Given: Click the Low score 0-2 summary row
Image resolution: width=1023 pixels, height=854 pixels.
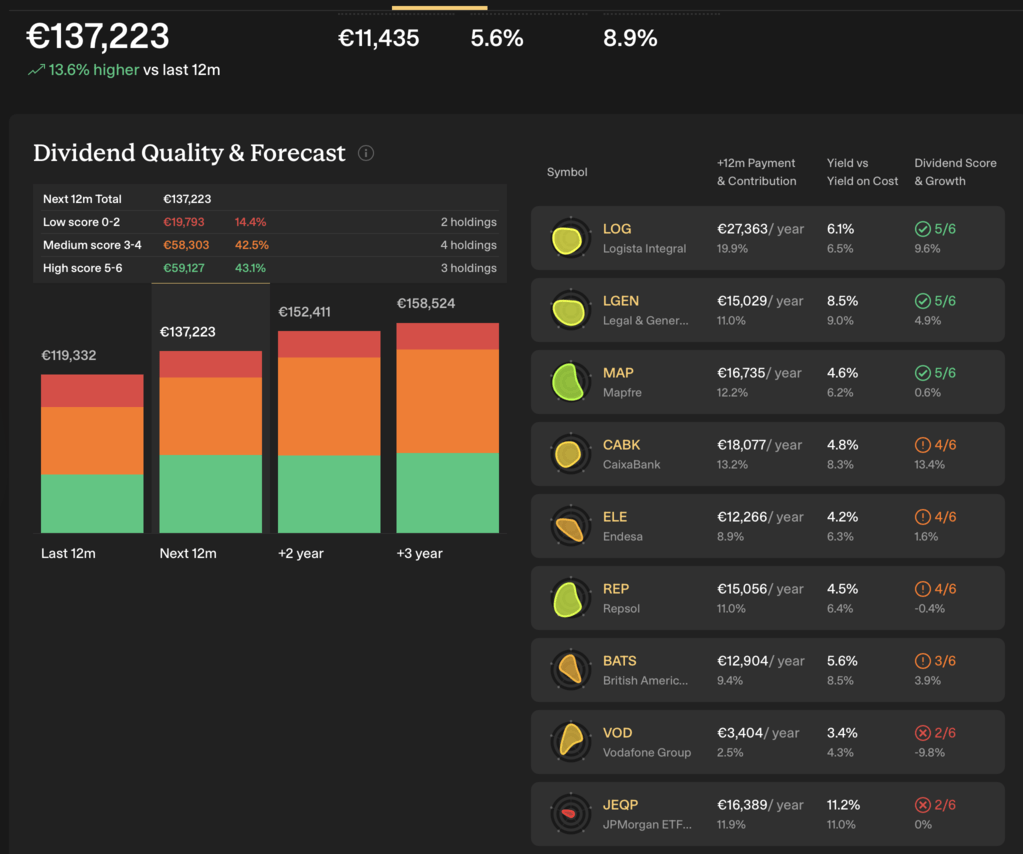Looking at the screenshot, I should pyautogui.click(x=269, y=222).
